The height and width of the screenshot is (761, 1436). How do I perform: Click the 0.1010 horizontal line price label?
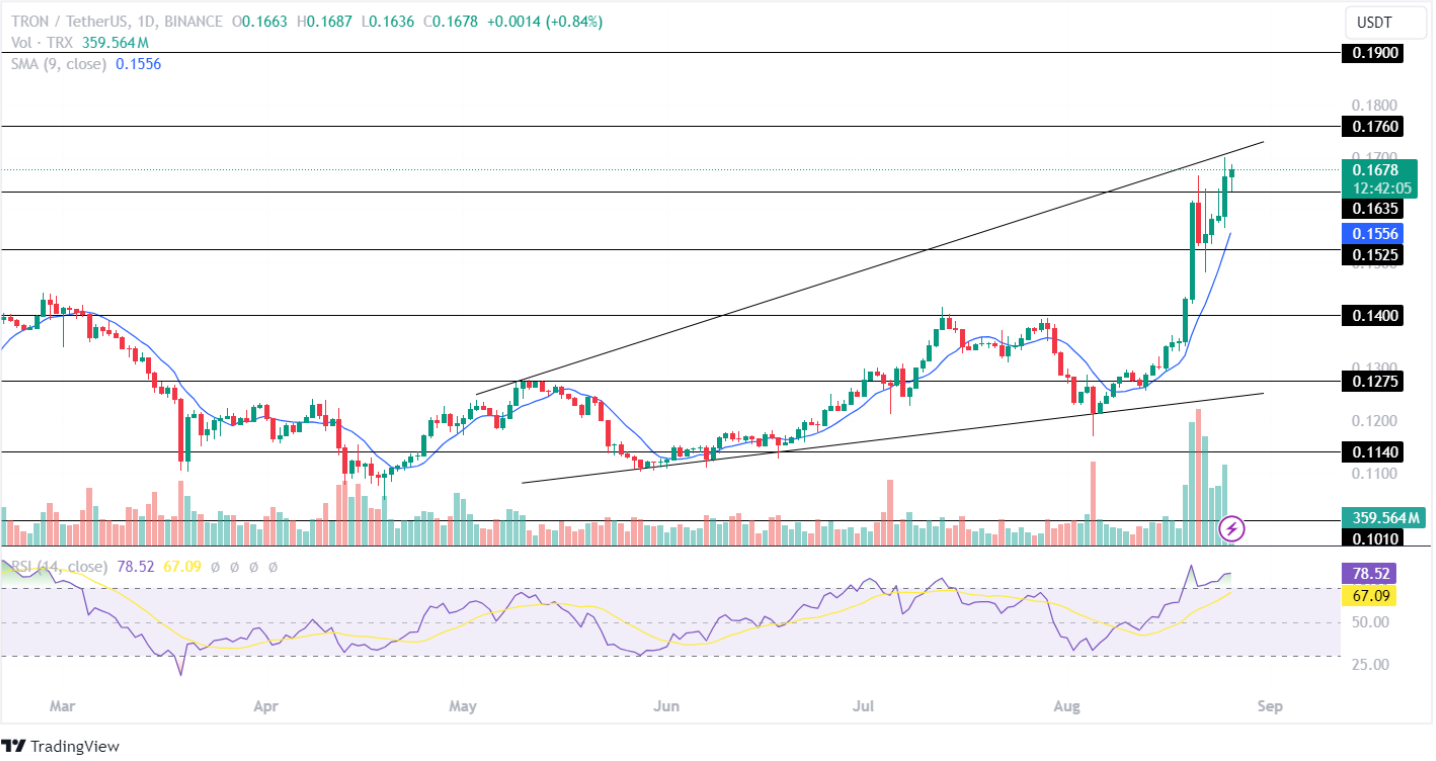tap(1371, 538)
